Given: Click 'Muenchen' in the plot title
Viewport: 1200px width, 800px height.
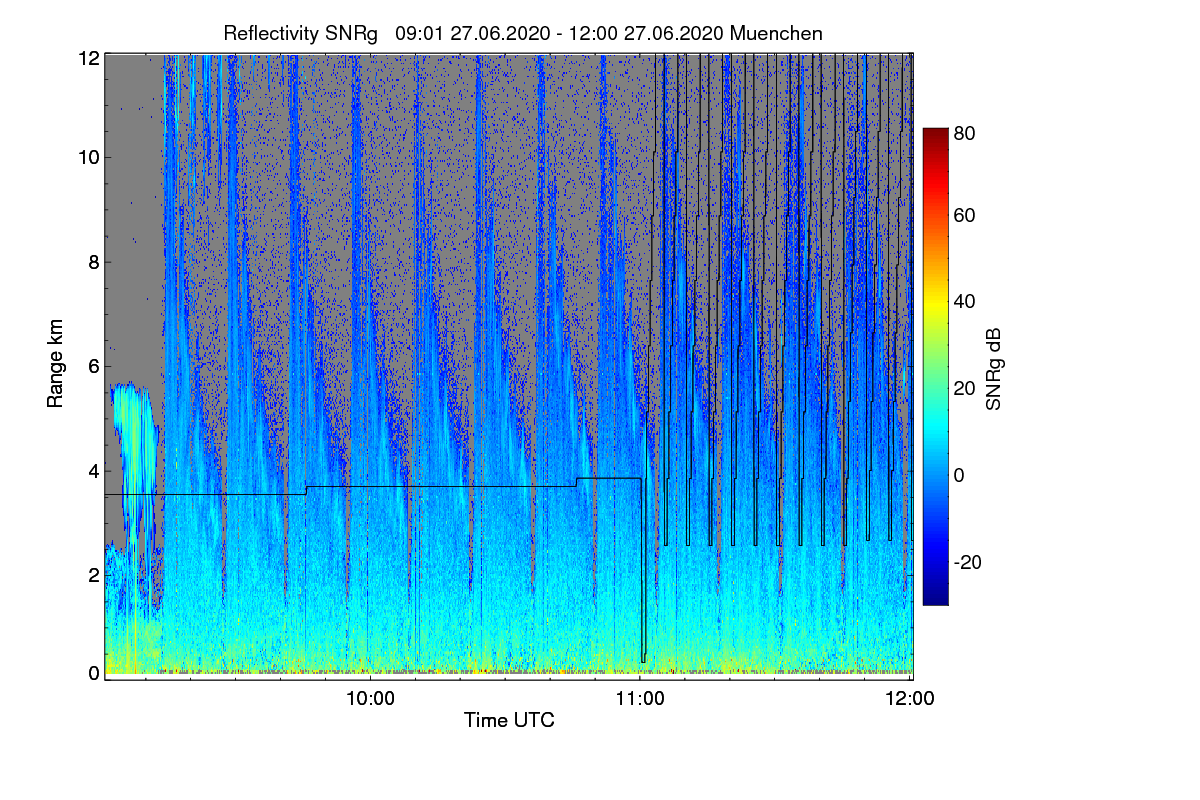Looking at the screenshot, I should point(777,33).
